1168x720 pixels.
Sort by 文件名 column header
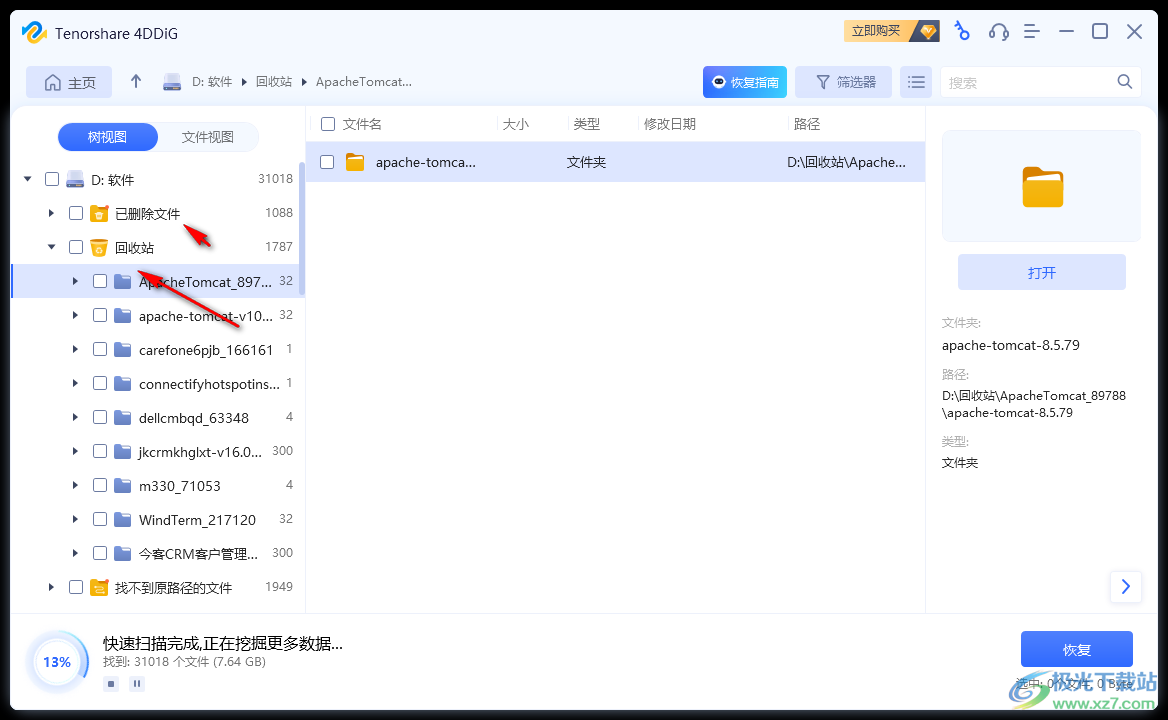pos(362,124)
